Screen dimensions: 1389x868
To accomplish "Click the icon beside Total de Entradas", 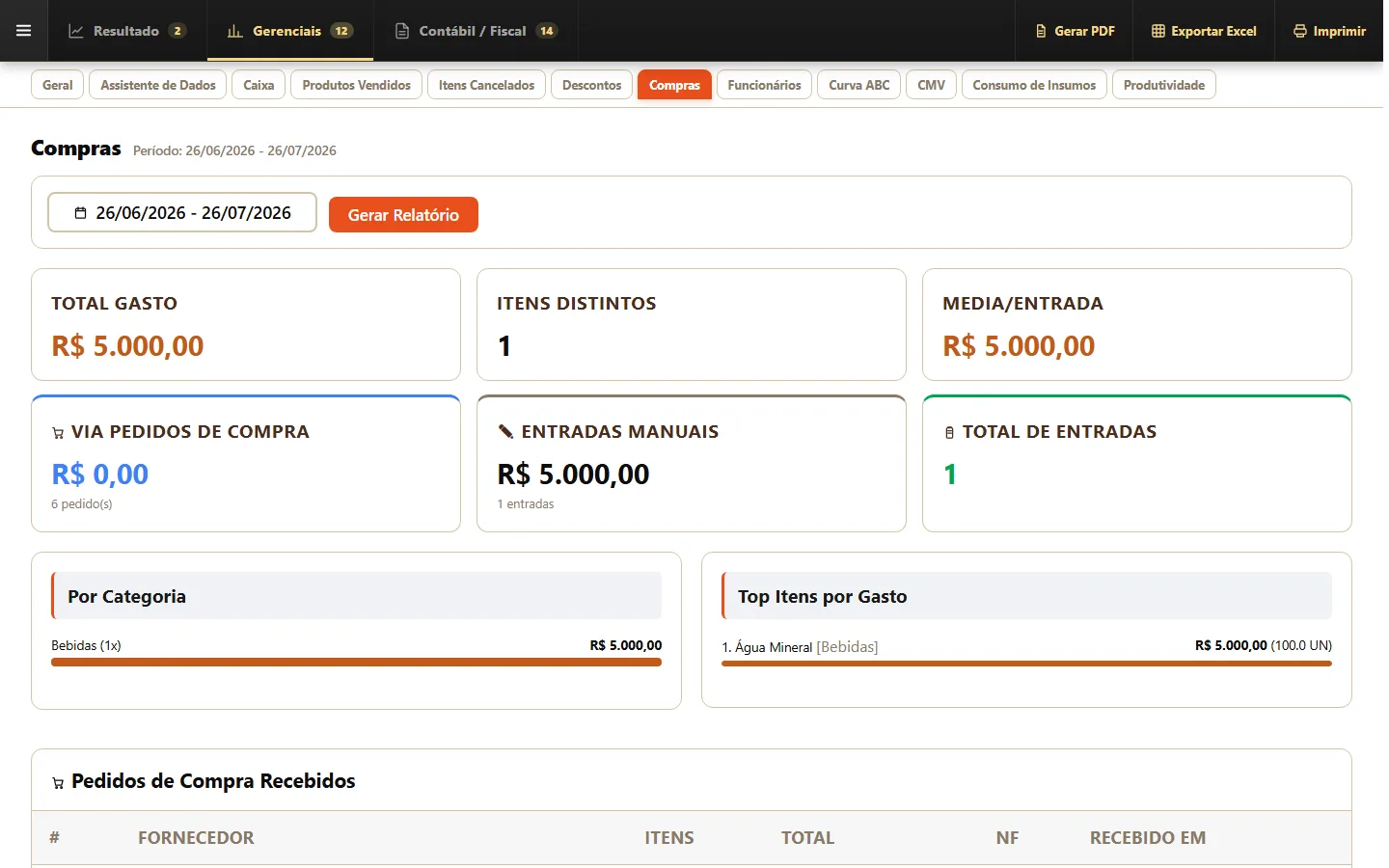I will pyautogui.click(x=949, y=433).
